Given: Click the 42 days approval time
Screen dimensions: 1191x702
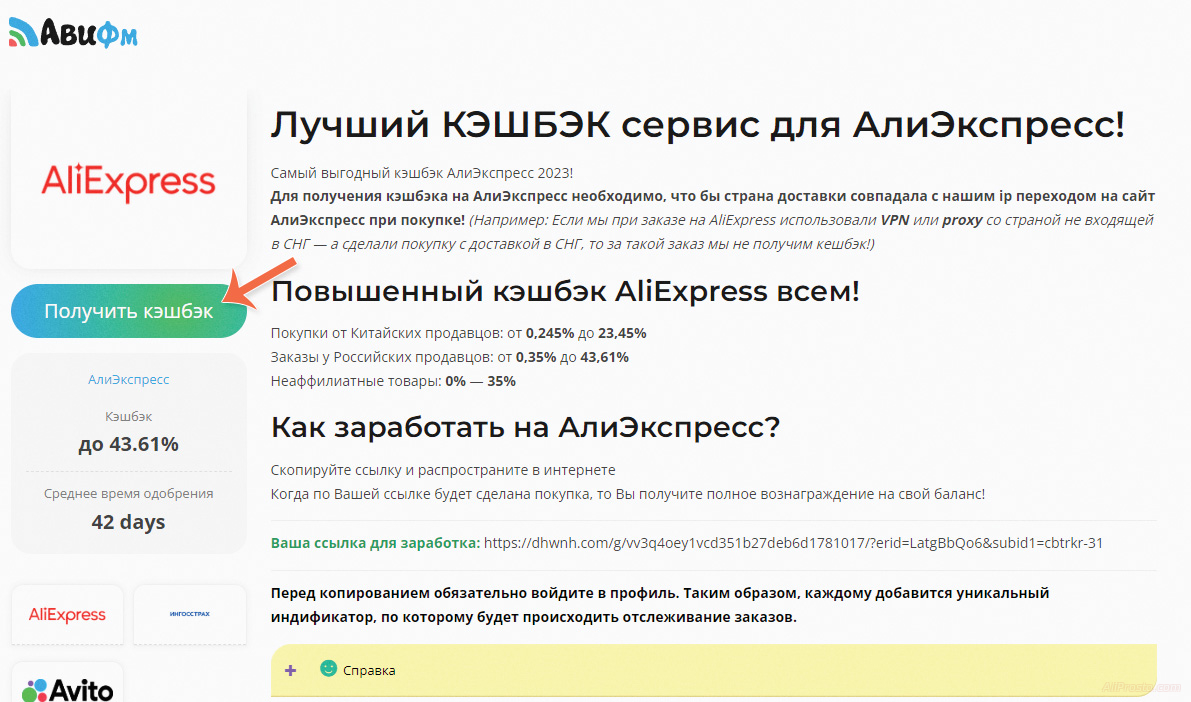Looking at the screenshot, I should click(128, 522).
